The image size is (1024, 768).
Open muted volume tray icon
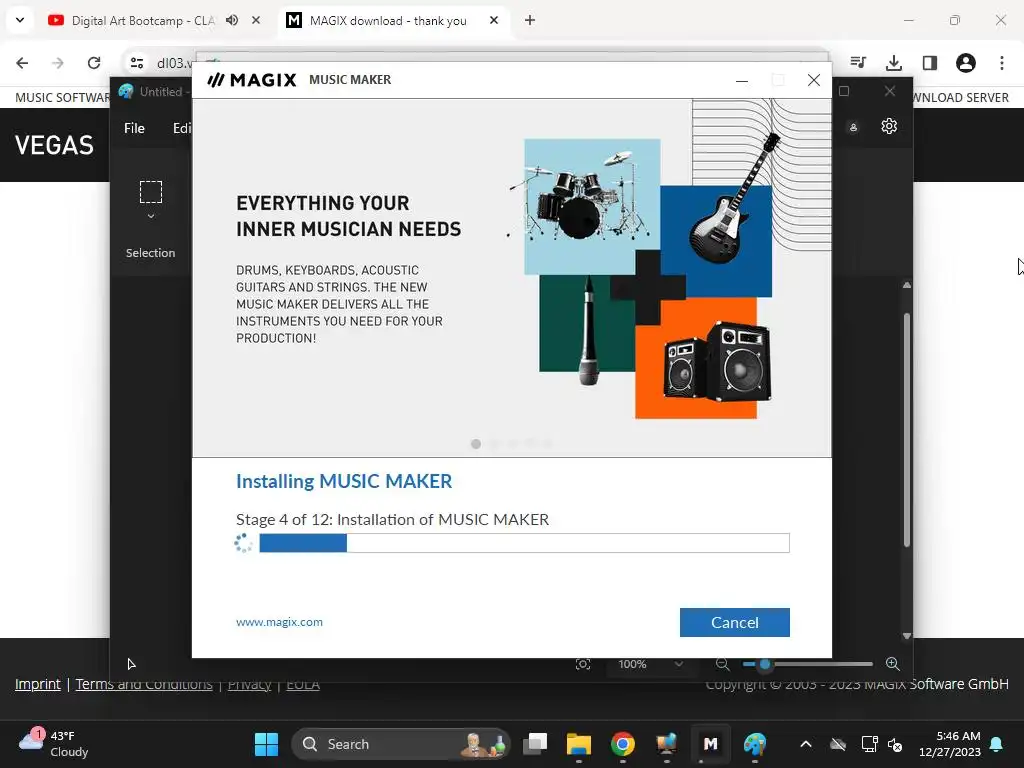895,744
